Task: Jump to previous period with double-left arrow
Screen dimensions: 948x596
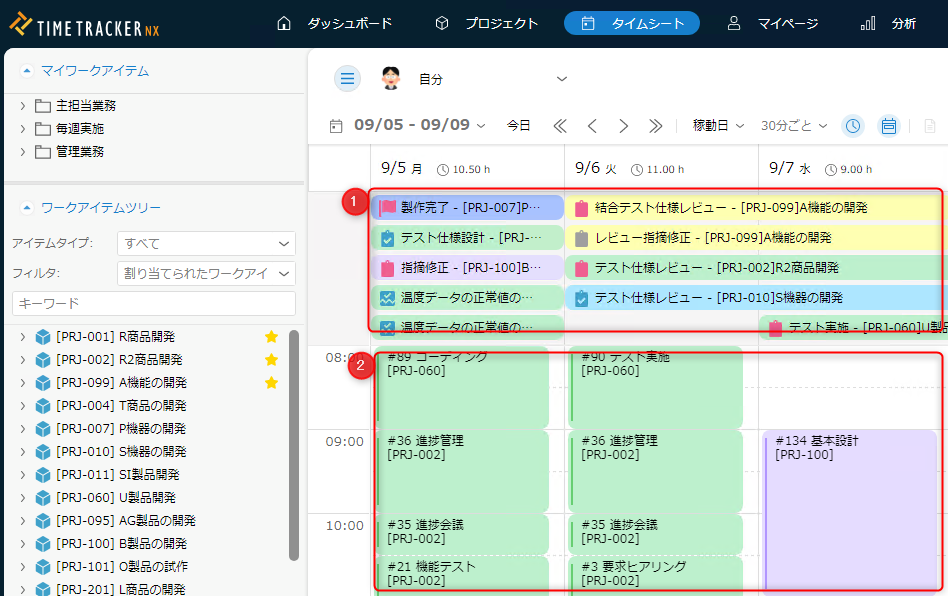Action: click(x=560, y=126)
